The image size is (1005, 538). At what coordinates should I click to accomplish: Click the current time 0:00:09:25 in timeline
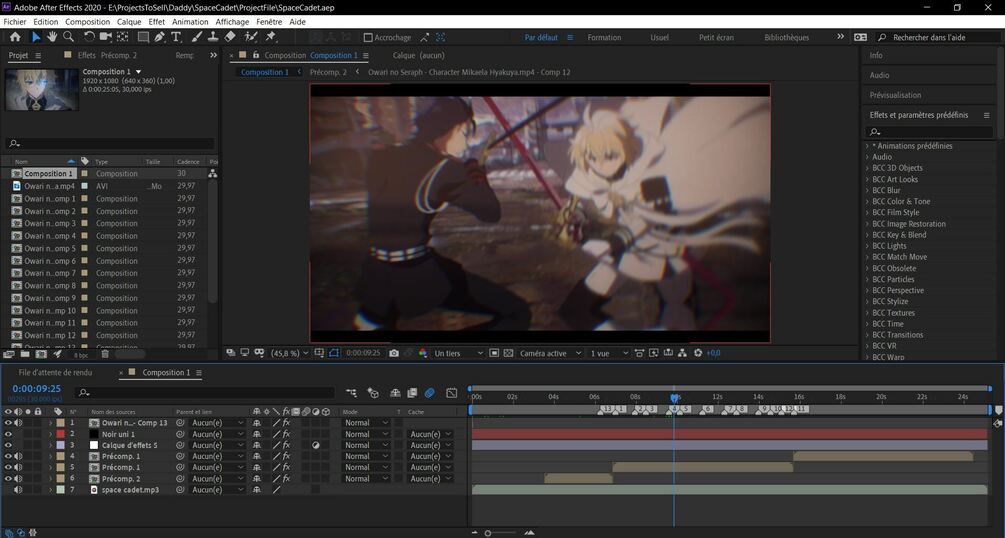tap(37, 389)
